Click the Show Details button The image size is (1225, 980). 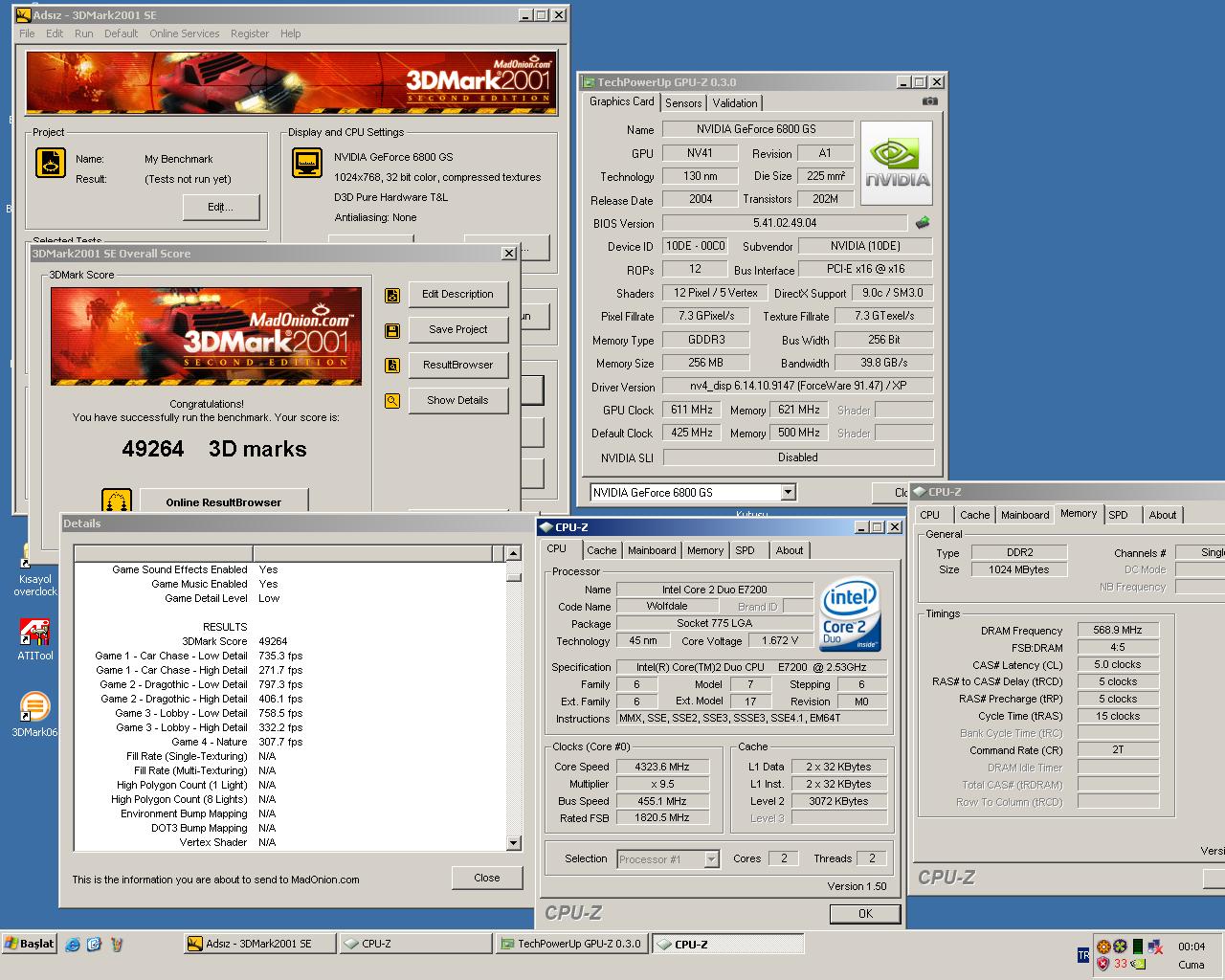click(x=457, y=400)
